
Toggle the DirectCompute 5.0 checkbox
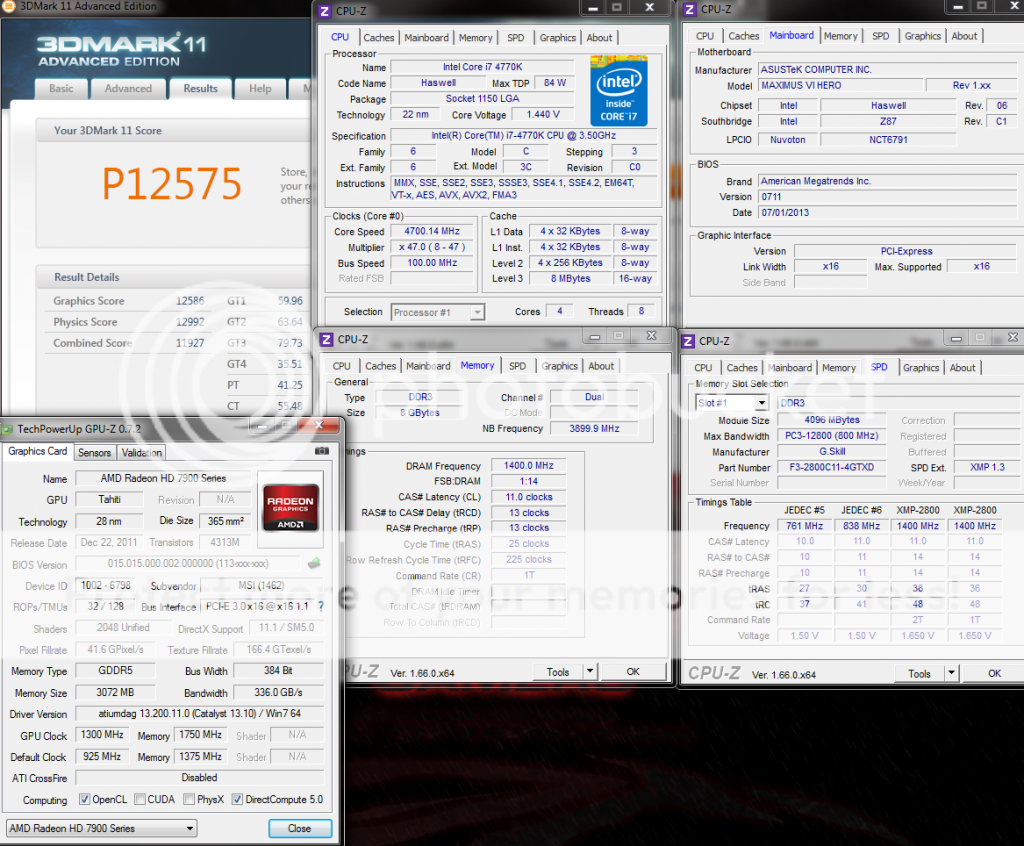coord(237,800)
